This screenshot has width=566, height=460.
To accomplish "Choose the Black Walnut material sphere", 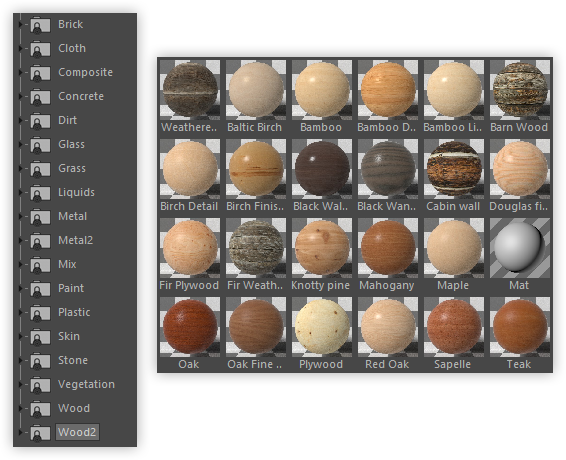I will tap(322, 169).
